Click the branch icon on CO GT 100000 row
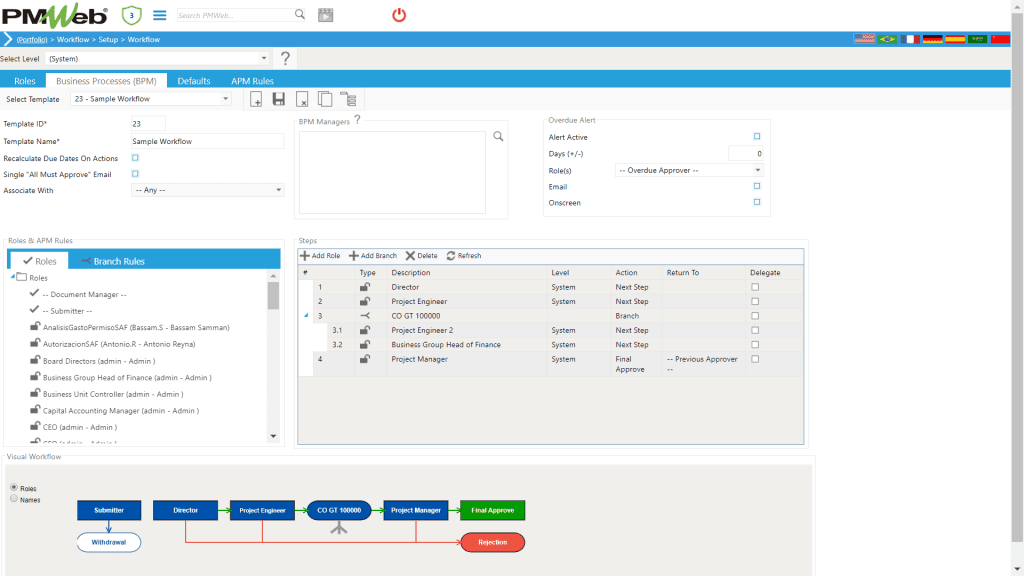 [365, 315]
